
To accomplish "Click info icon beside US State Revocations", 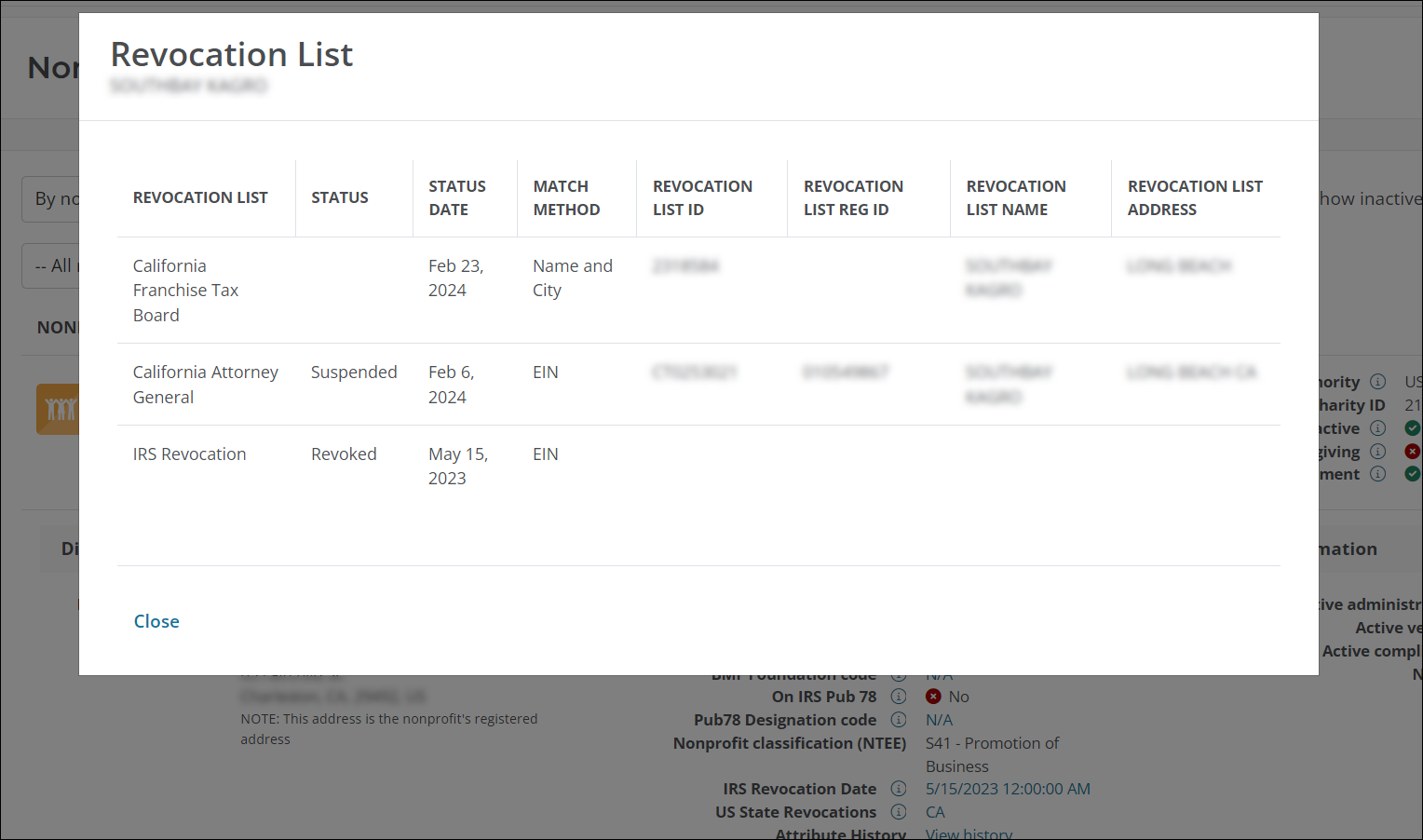I will [899, 812].
